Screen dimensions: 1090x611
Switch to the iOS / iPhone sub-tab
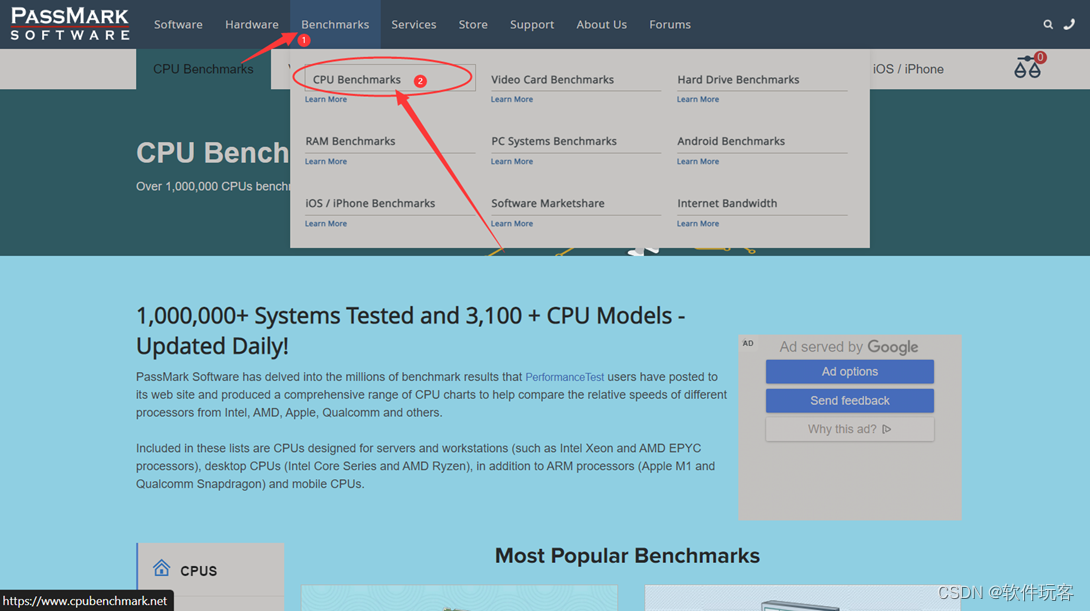tap(908, 69)
